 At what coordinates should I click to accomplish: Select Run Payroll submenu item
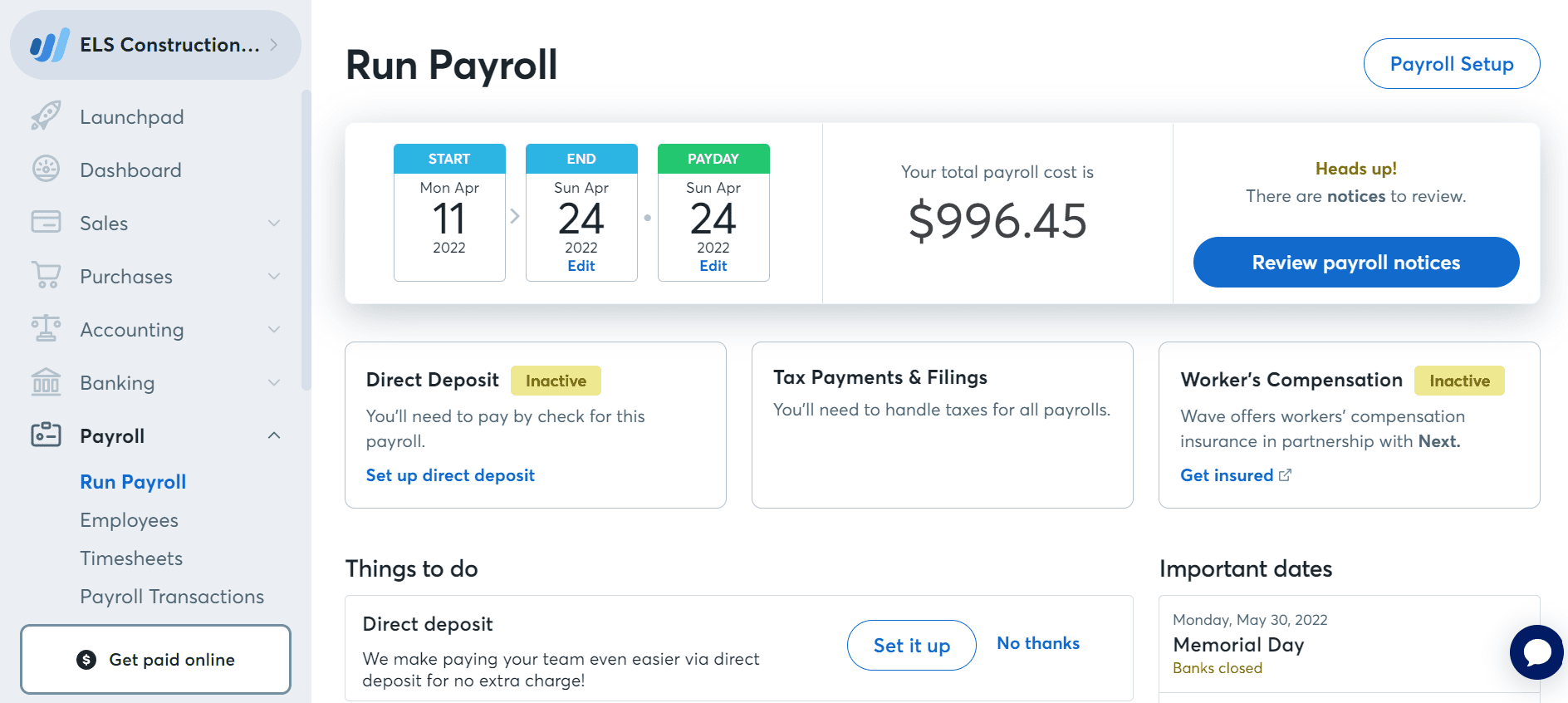[133, 482]
